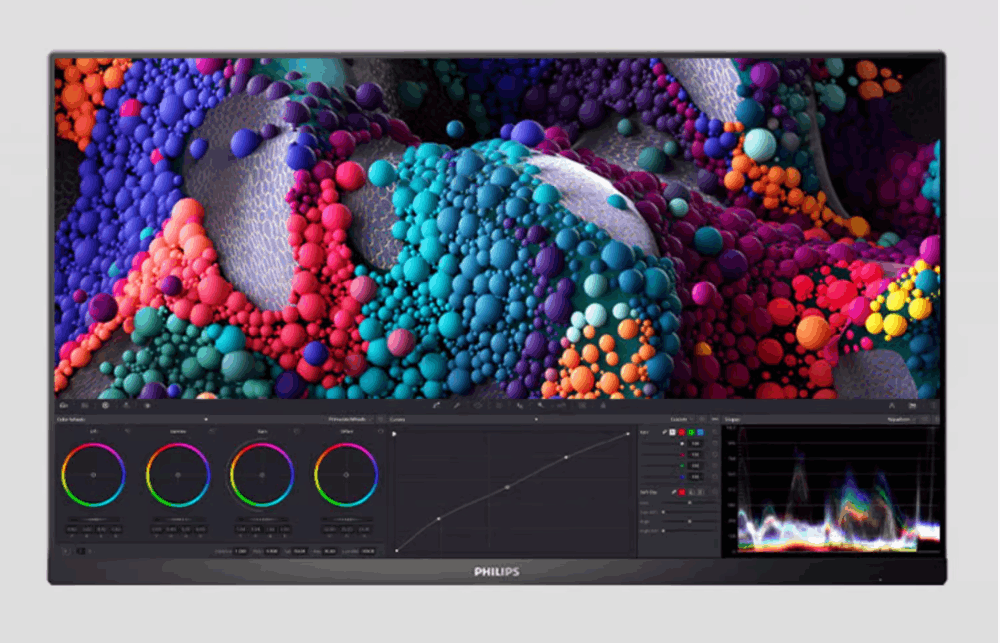Viewport: 1000px width, 643px height.
Task: Adjust the Lift master wheel slider
Action: pyautogui.click(x=94, y=519)
